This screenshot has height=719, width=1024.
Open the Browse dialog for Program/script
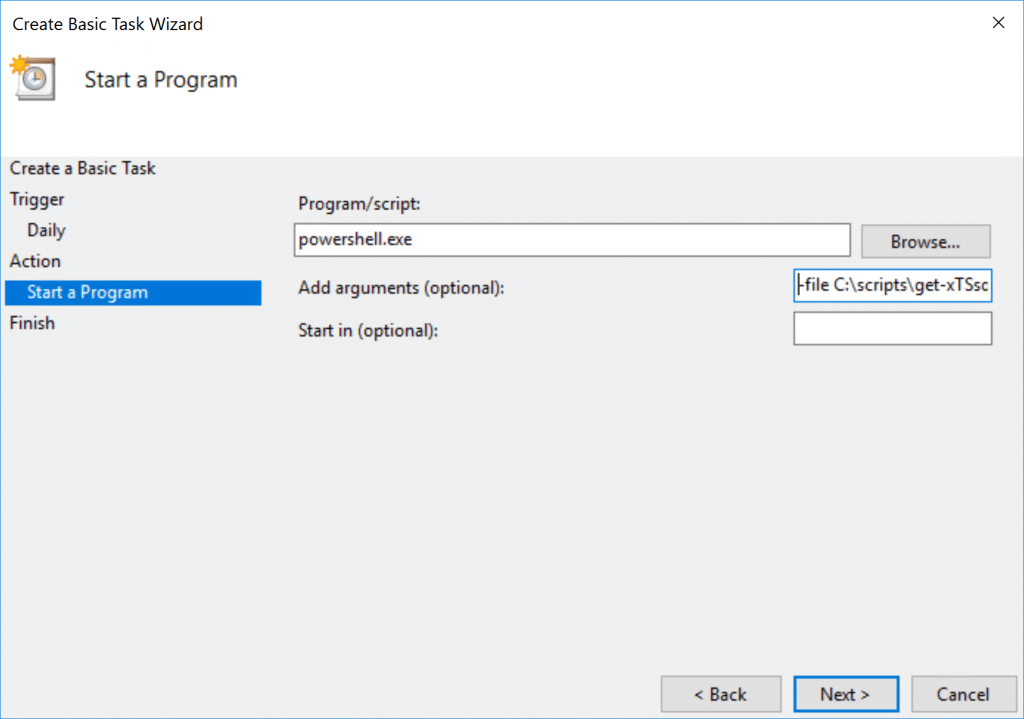[x=925, y=240]
